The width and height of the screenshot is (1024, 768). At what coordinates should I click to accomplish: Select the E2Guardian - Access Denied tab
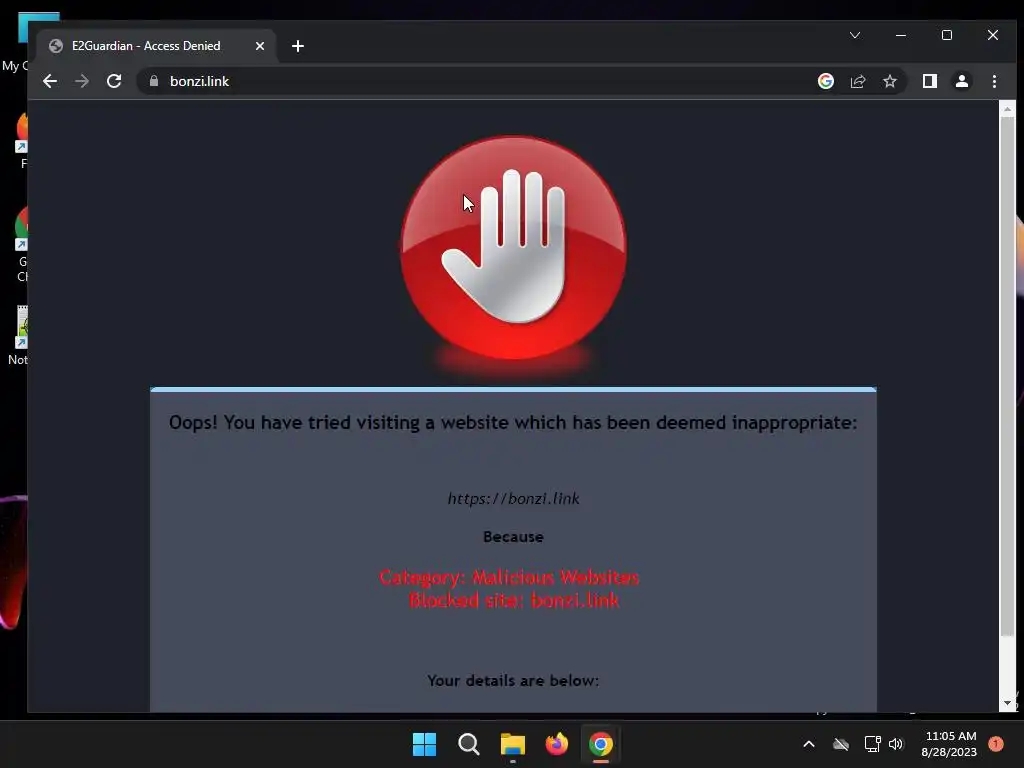pyautogui.click(x=157, y=46)
